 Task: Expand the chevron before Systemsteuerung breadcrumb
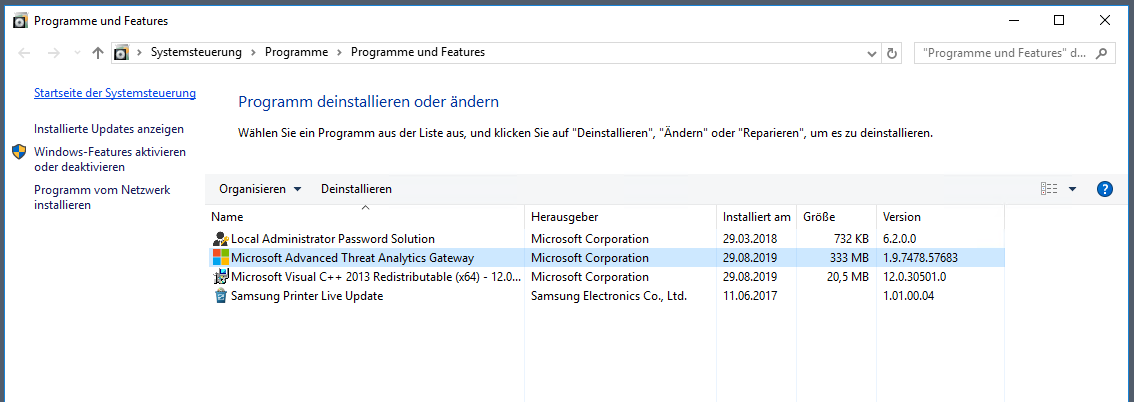[139, 53]
